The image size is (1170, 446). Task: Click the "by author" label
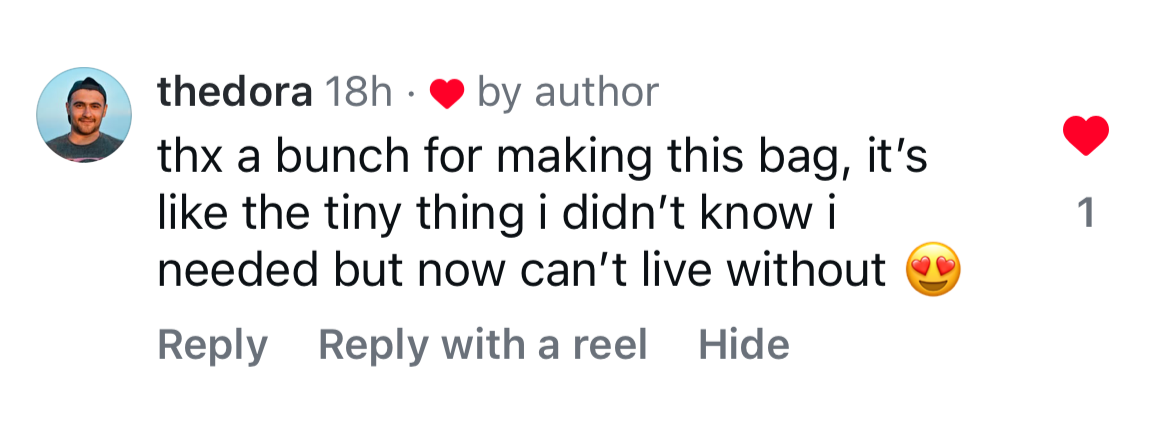tap(568, 93)
